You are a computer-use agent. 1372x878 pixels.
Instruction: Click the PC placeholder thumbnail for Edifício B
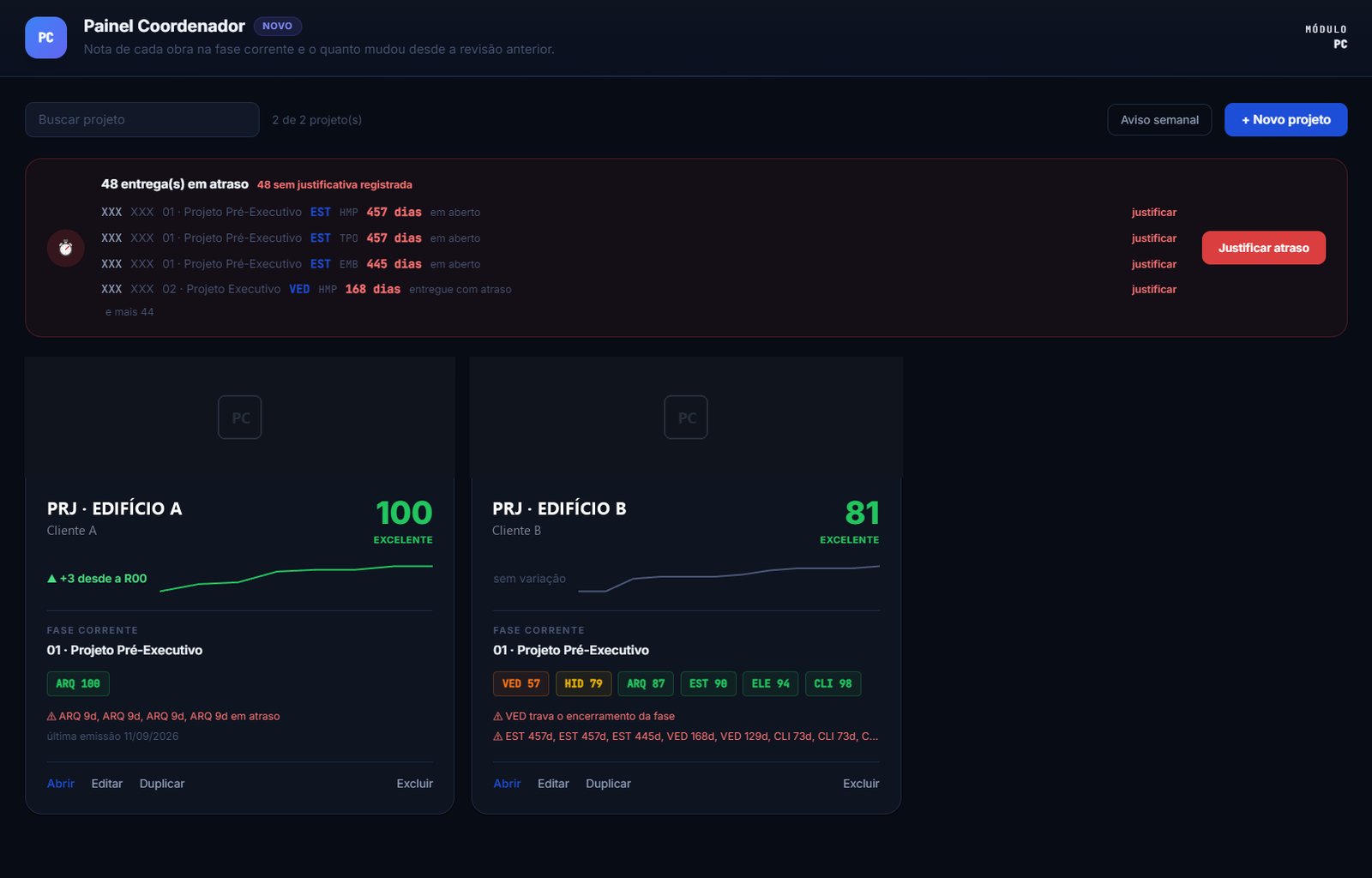686,418
